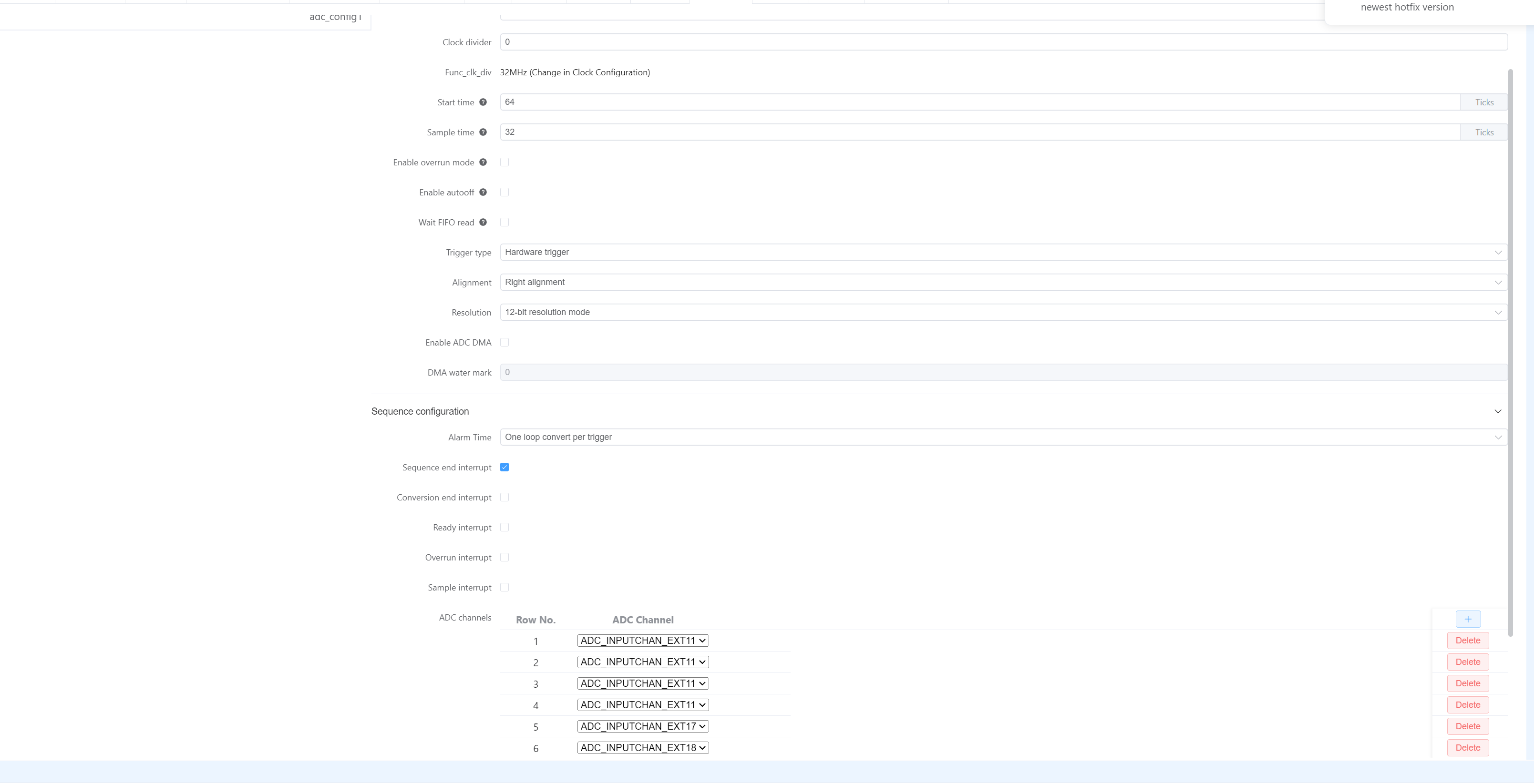This screenshot has width=1534, height=784.
Task: Open the Resolution dropdown
Action: pyautogui.click(x=1003, y=313)
